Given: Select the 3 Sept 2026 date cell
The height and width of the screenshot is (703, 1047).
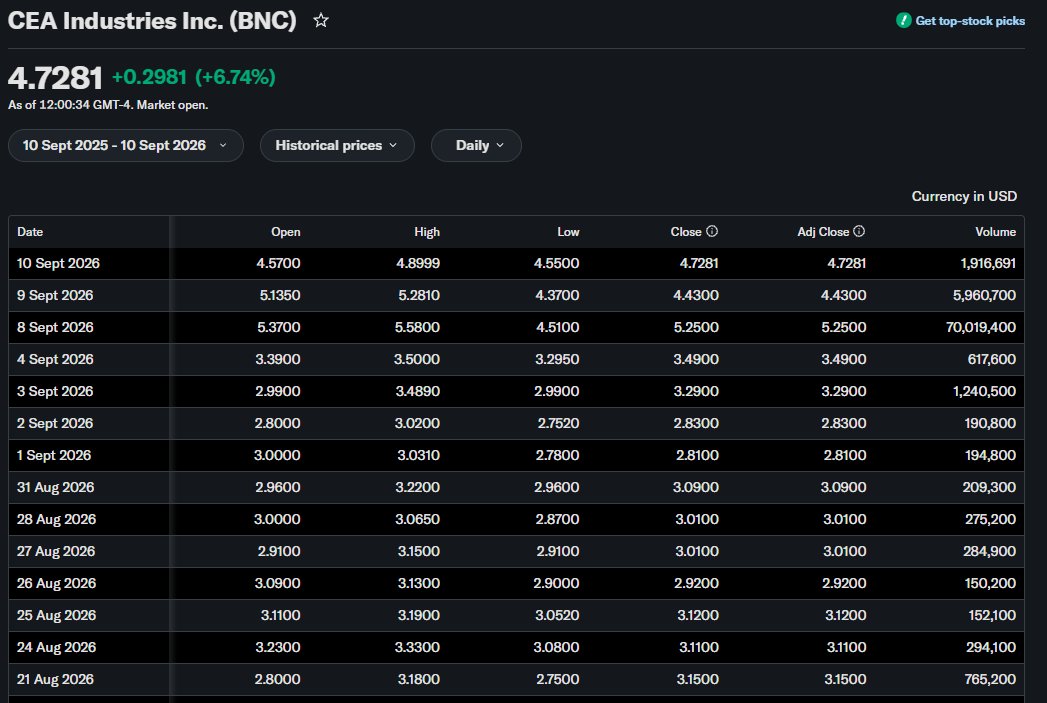Looking at the screenshot, I should point(55,392).
